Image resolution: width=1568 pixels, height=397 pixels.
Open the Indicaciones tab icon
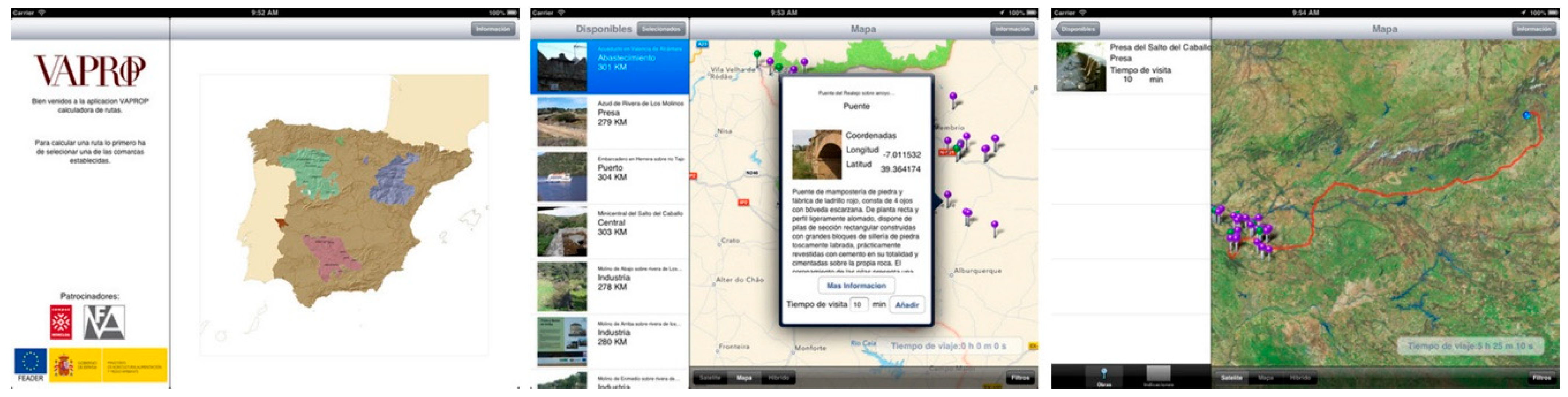(x=1158, y=376)
